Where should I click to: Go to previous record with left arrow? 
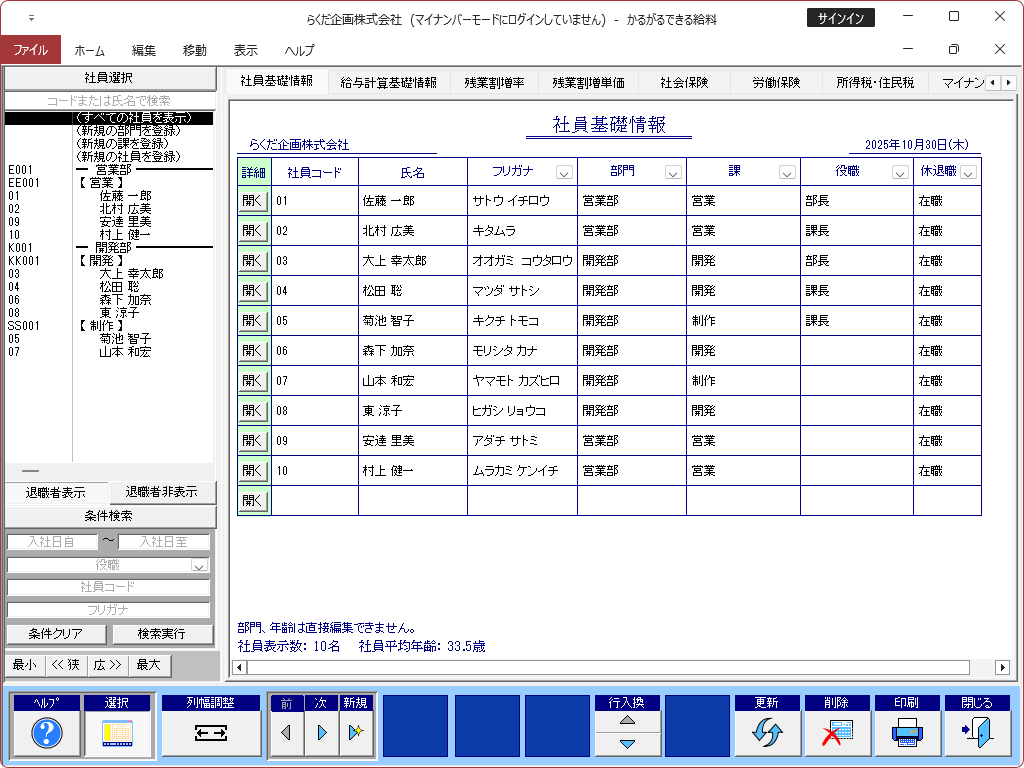(x=286, y=734)
